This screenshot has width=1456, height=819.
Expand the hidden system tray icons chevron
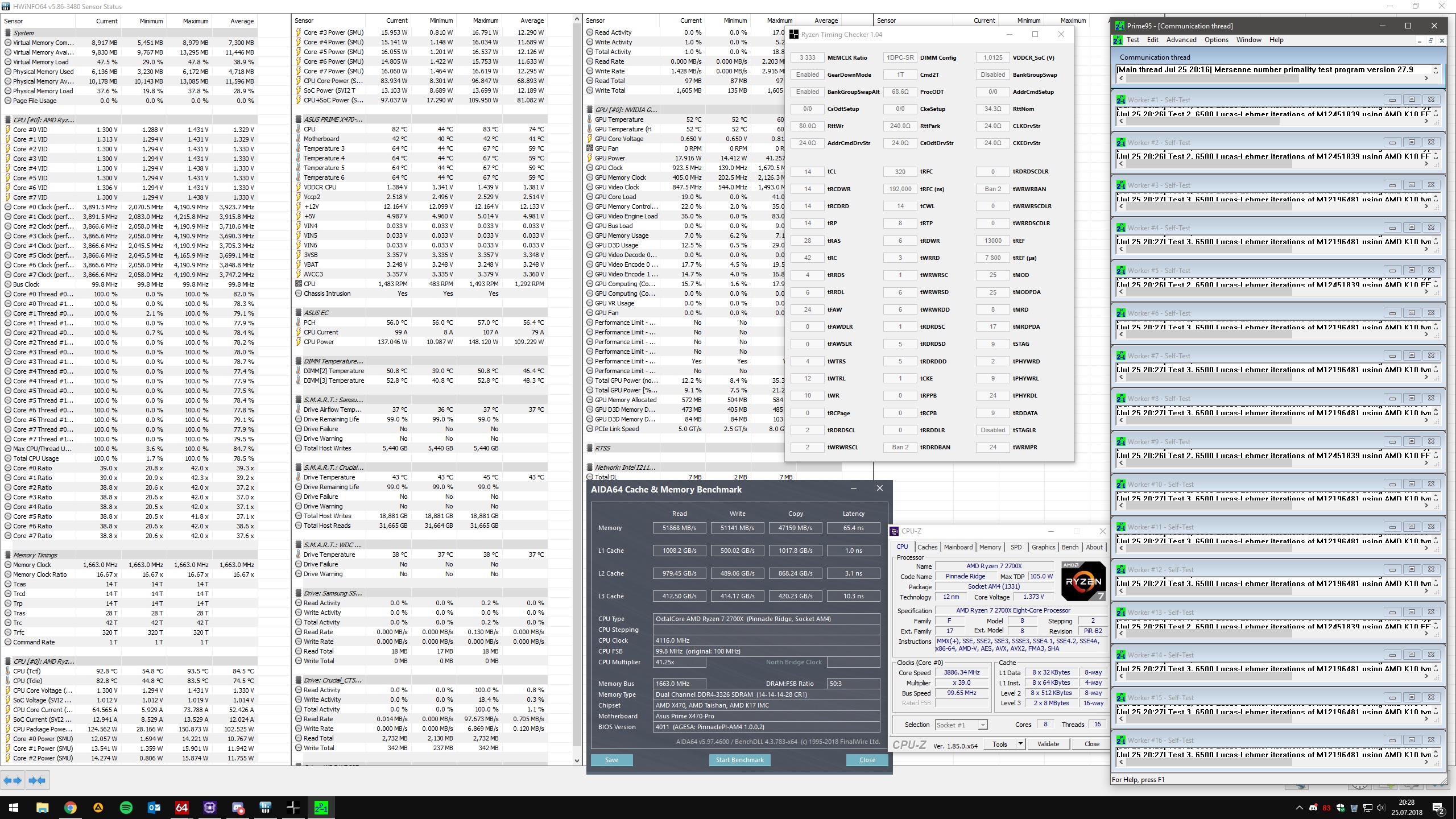coord(1299,808)
